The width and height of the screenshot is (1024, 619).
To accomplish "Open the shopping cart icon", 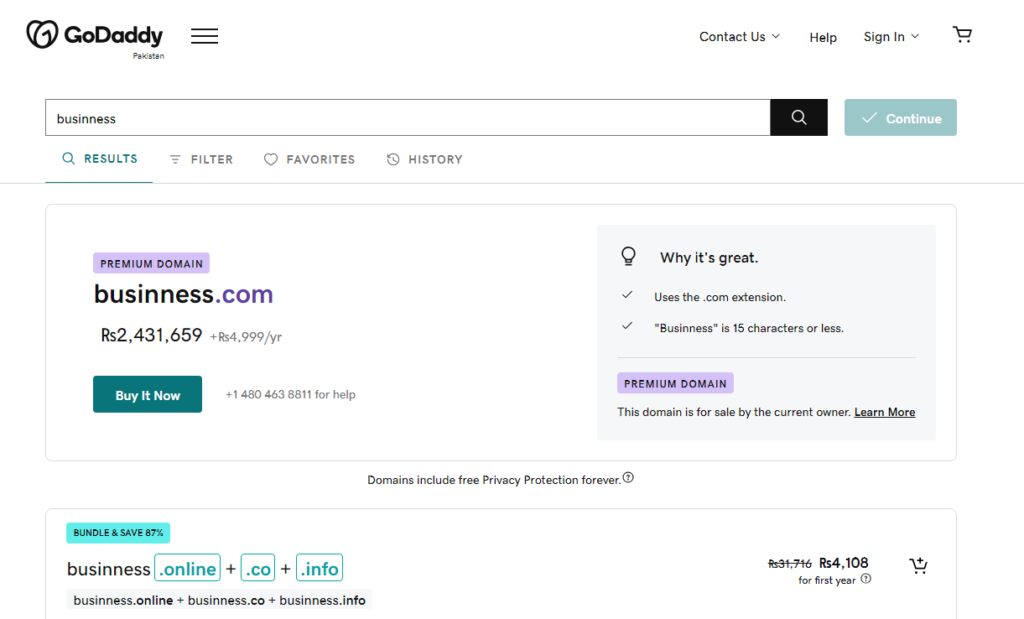I will point(962,35).
